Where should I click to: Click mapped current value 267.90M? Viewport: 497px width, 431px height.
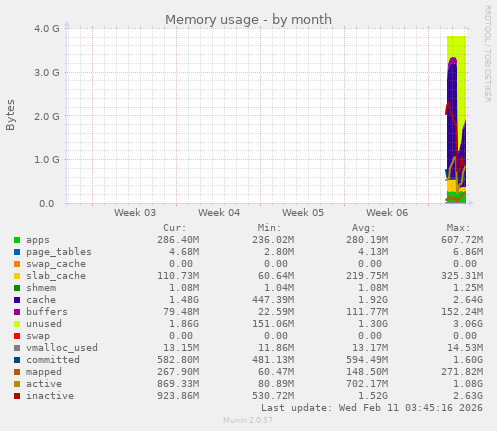[x=178, y=372]
